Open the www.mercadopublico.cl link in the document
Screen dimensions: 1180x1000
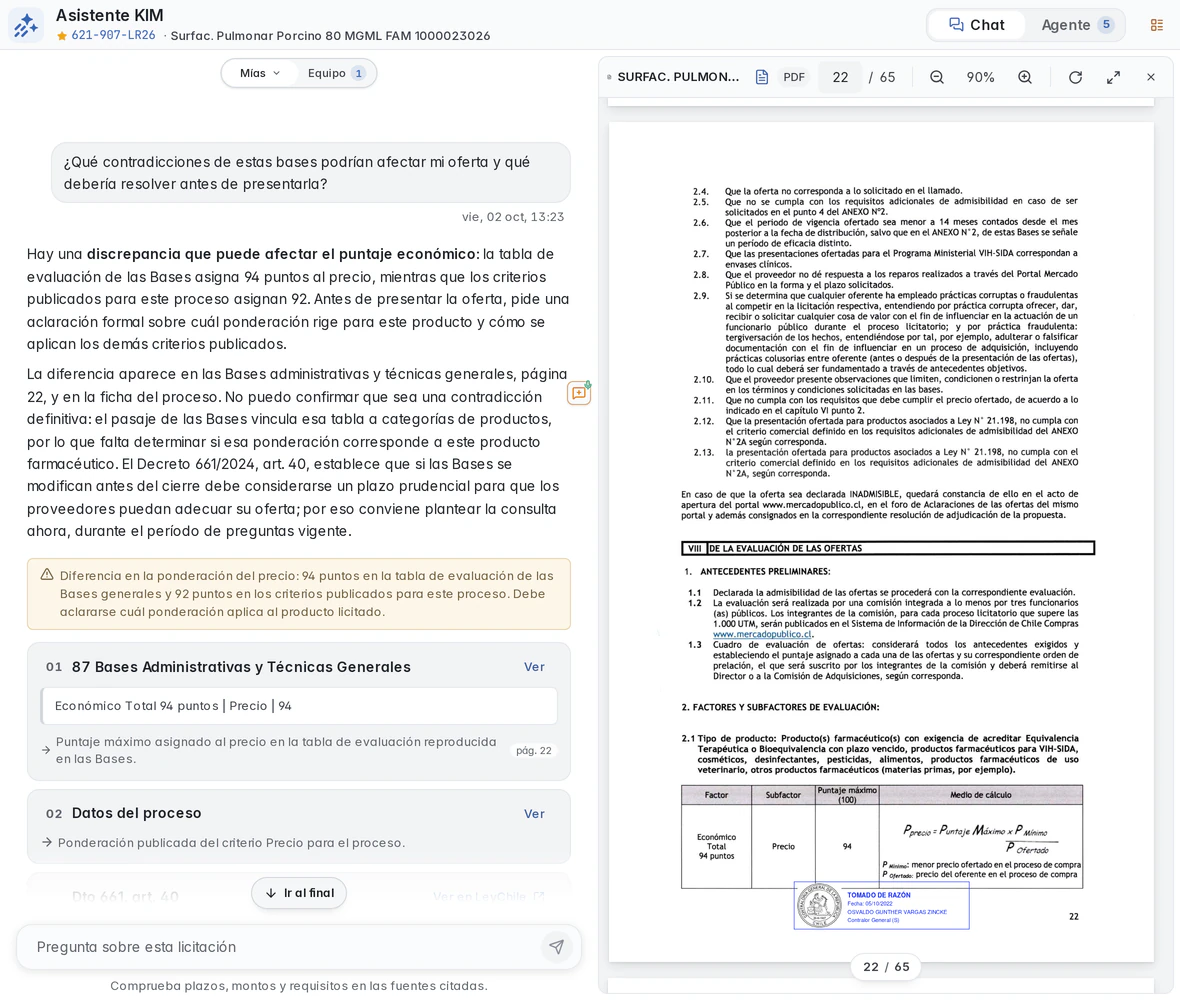(x=762, y=634)
